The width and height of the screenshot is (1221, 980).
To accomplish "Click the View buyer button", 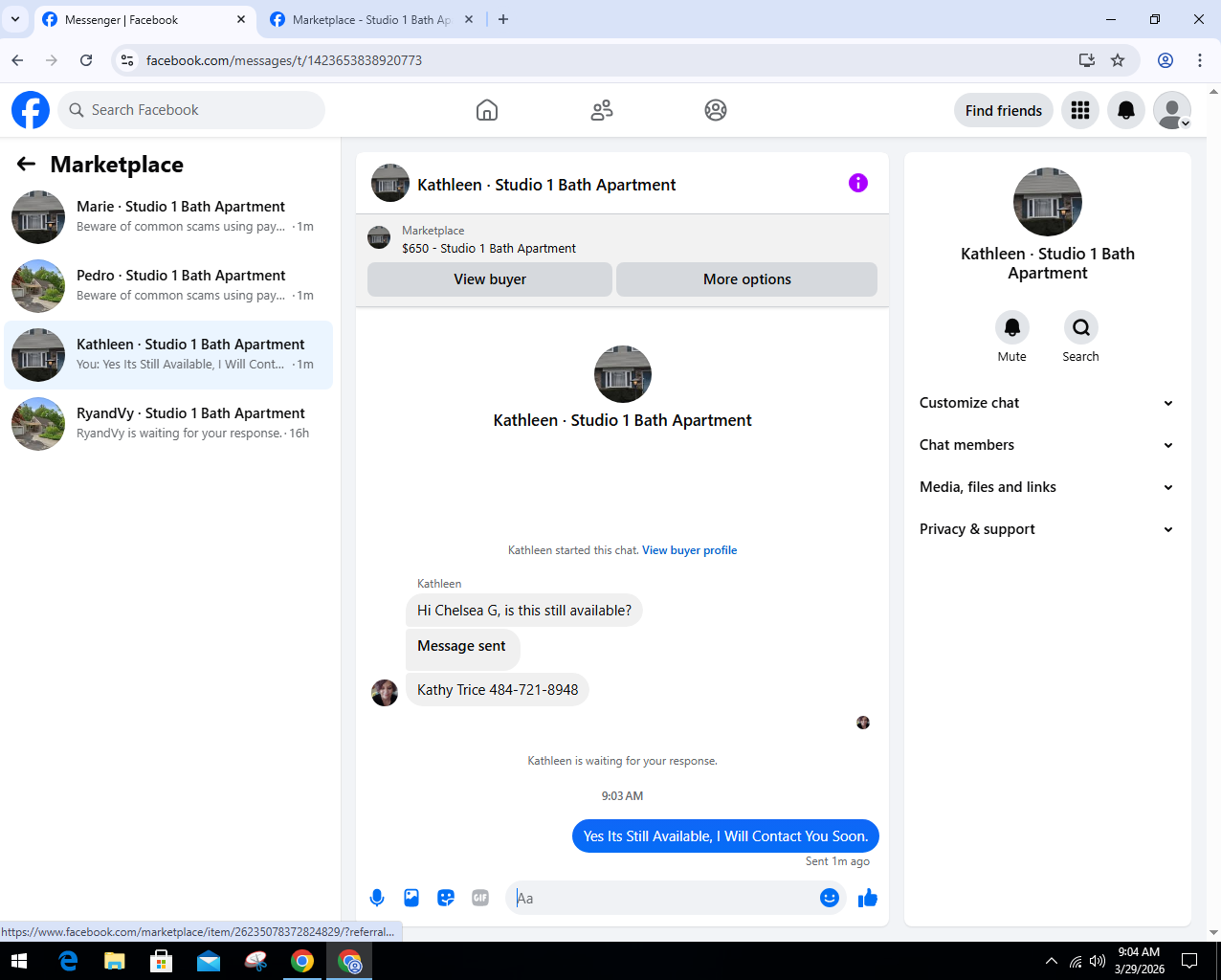I will pos(490,279).
